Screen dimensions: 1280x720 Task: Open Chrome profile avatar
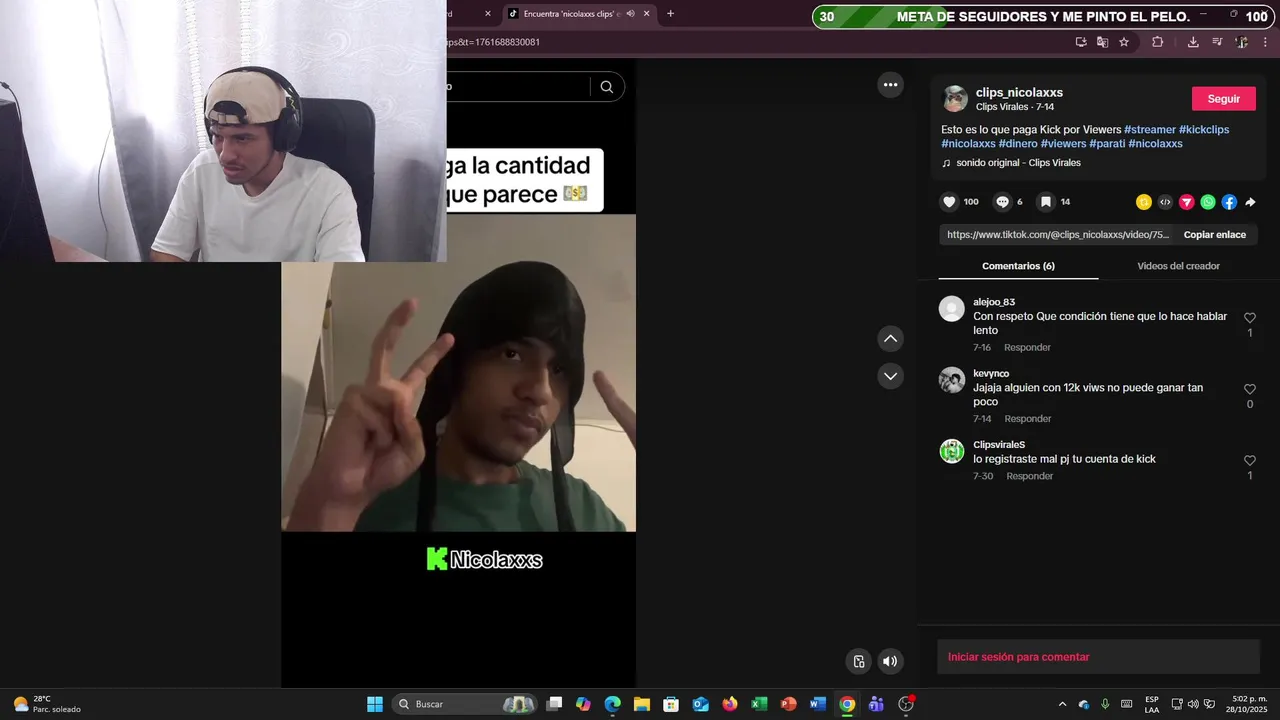coord(1241,42)
